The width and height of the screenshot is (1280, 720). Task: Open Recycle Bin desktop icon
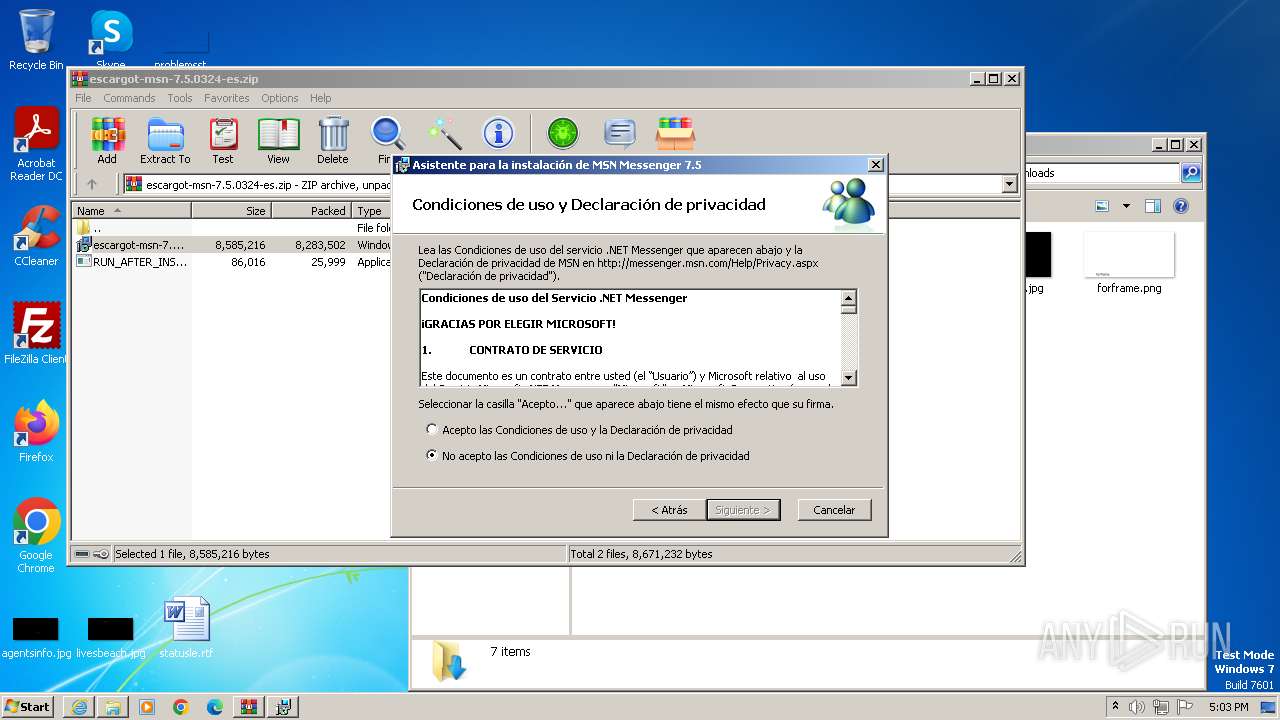coord(36,40)
